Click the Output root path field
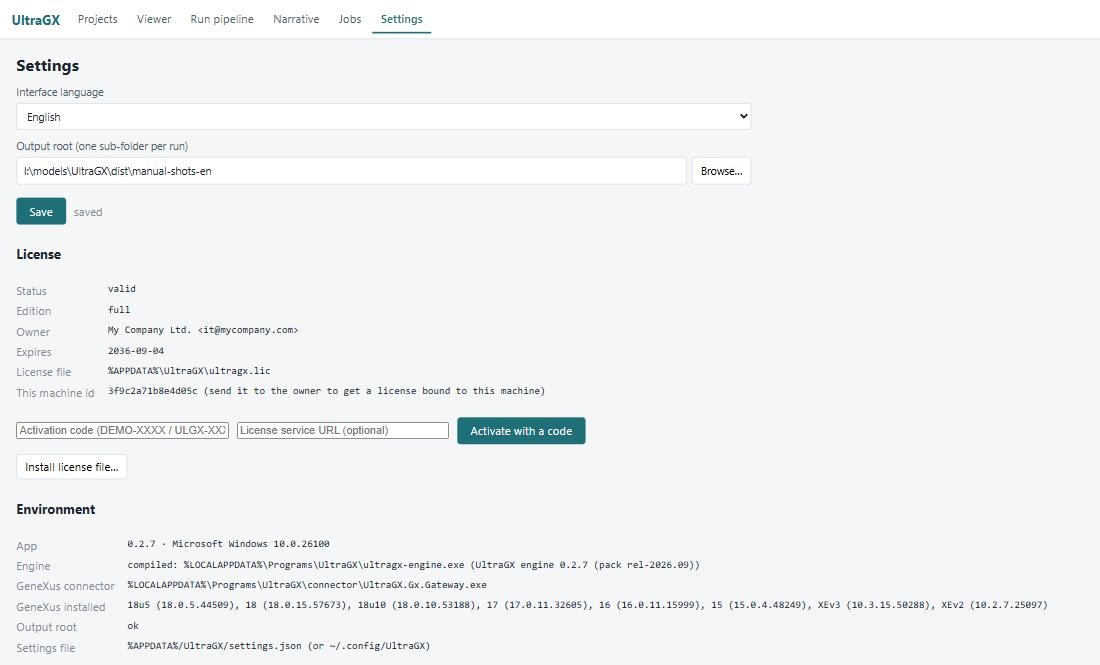 [x=351, y=171]
